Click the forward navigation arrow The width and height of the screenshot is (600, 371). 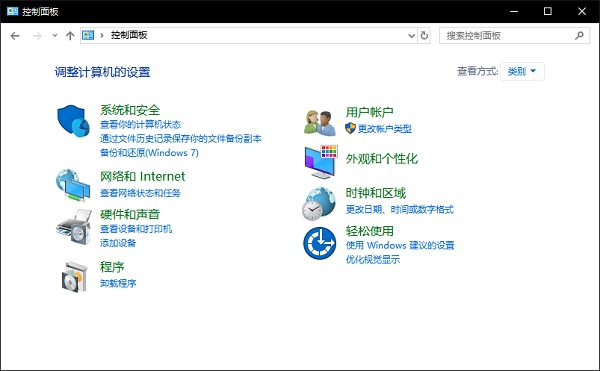[x=37, y=36]
